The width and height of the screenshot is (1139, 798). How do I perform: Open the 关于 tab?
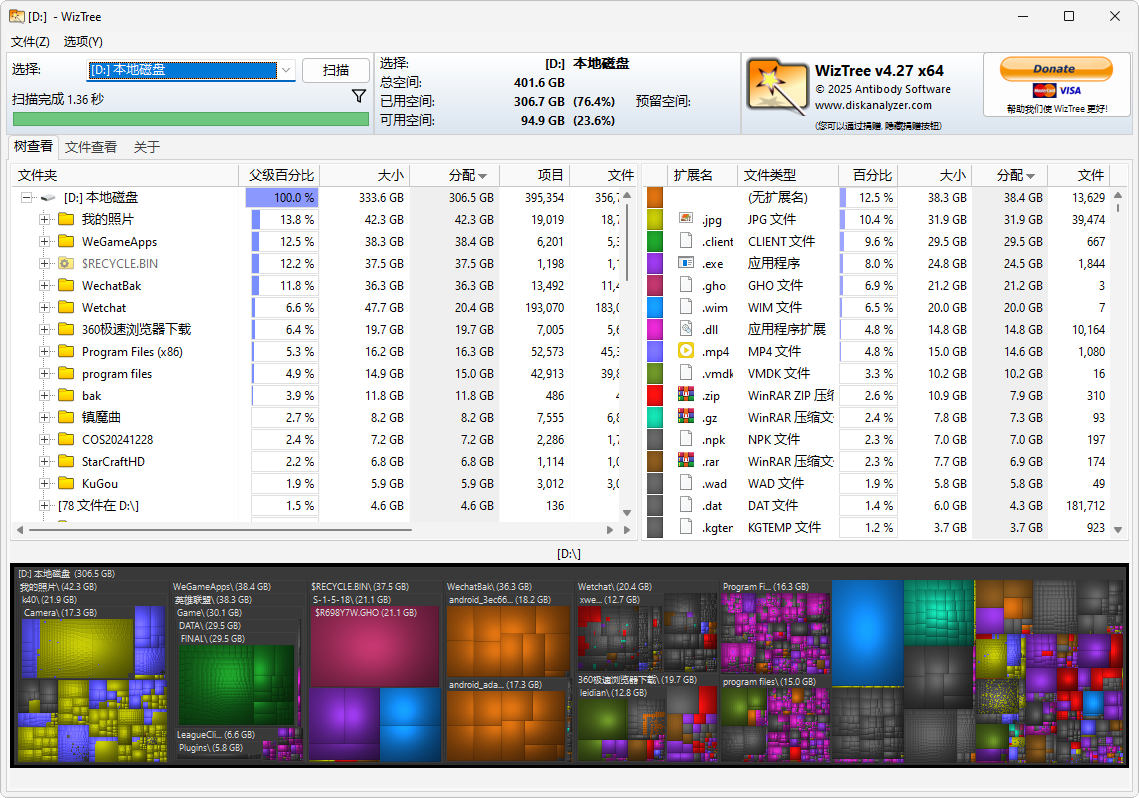coord(147,147)
